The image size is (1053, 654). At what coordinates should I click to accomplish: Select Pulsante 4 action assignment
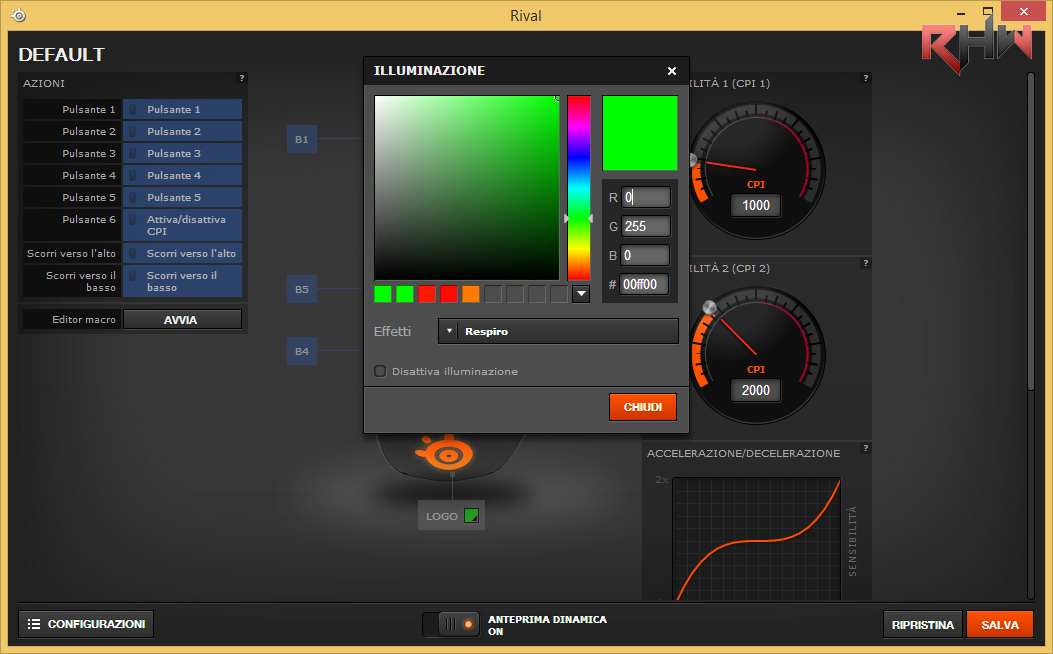pyautogui.click(x=182, y=175)
